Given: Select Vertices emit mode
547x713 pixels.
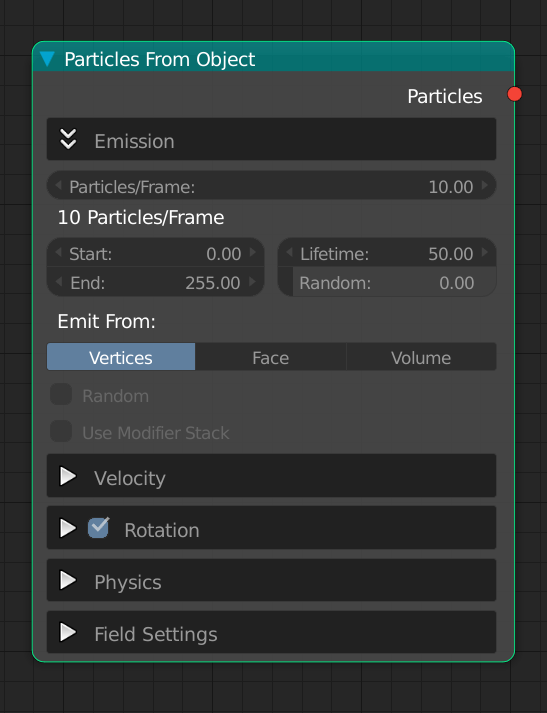Looking at the screenshot, I should 121,357.
